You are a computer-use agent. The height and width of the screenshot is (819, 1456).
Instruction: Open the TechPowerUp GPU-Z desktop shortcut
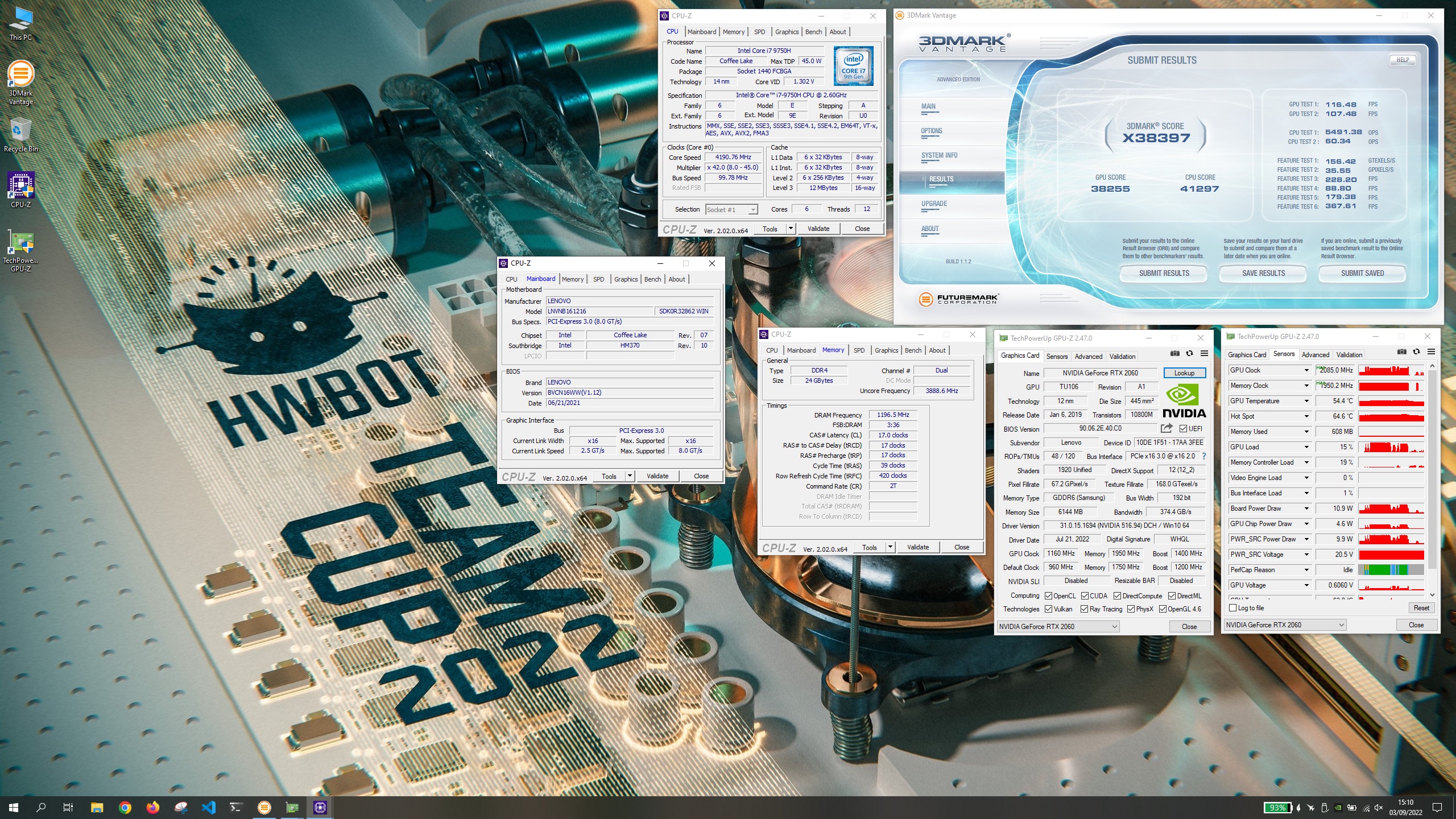(x=21, y=250)
